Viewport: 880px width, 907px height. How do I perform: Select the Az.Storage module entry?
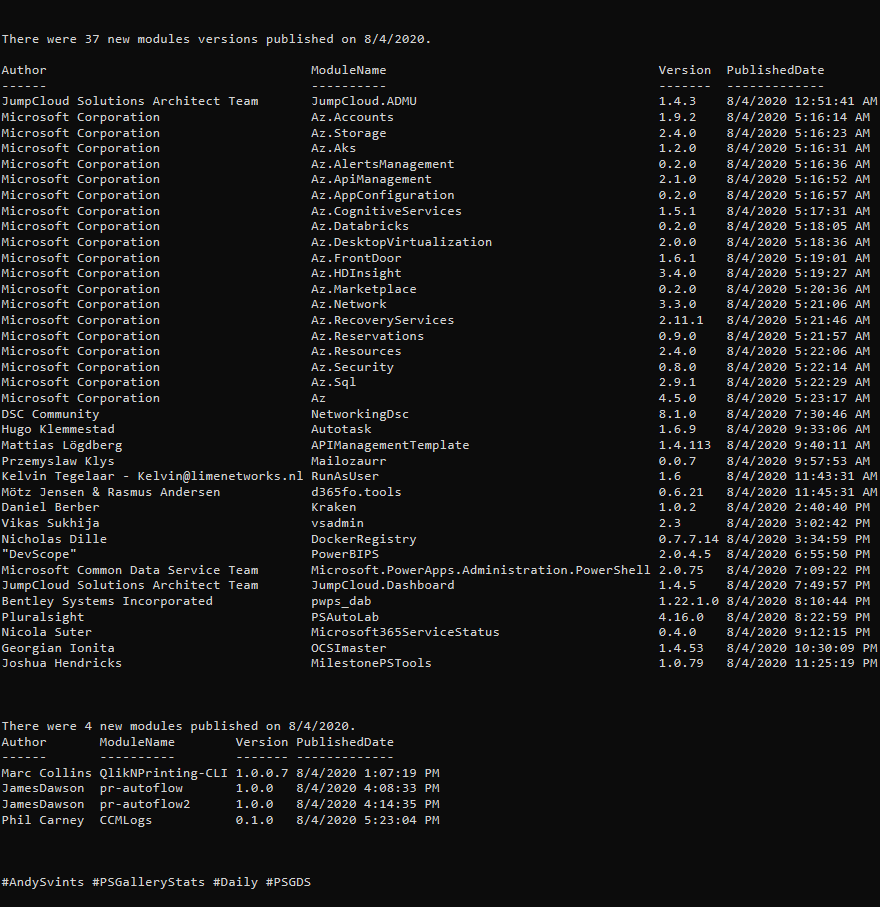(x=348, y=133)
